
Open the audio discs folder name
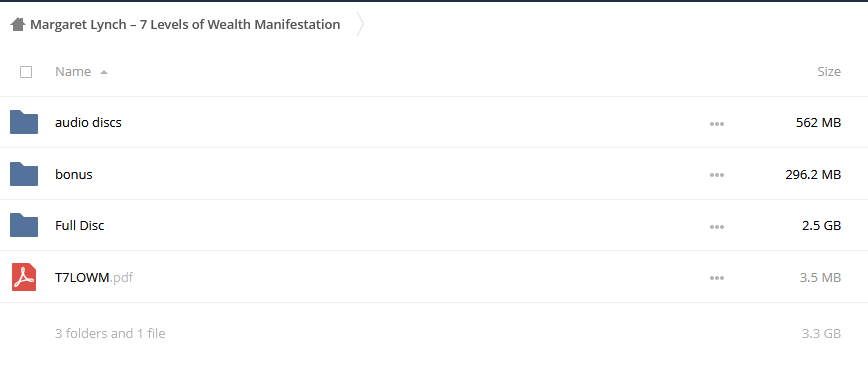point(88,122)
